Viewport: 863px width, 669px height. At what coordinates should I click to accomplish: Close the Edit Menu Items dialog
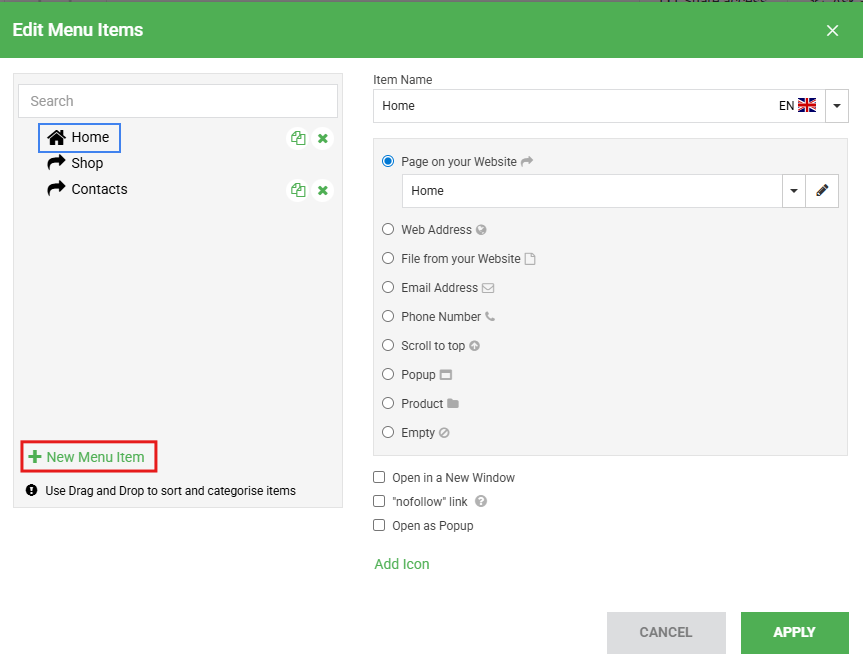click(832, 30)
